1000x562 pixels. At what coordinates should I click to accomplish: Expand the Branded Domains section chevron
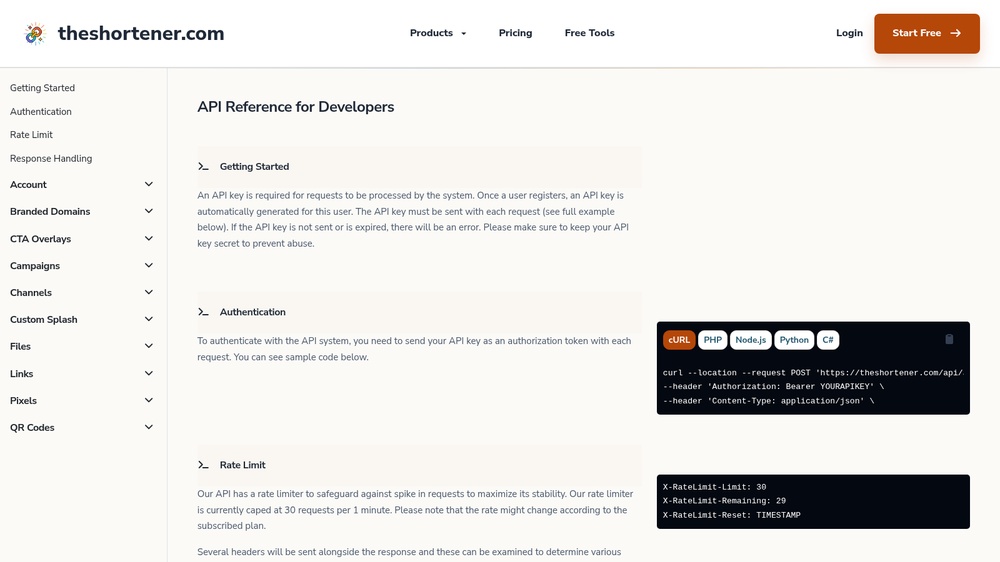(149, 211)
